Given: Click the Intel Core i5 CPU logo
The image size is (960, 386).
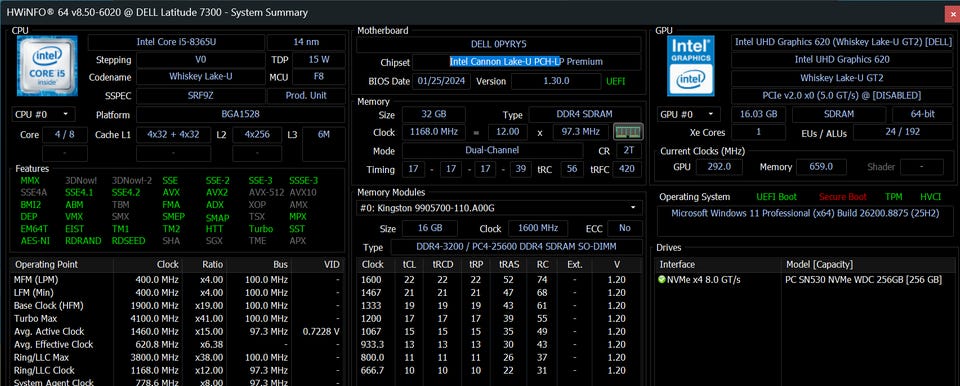Looking at the screenshot, I should point(47,65).
